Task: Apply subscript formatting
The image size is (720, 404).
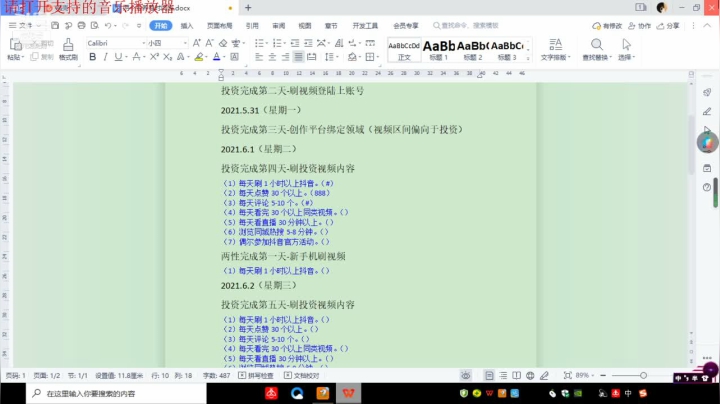Action: [168, 57]
